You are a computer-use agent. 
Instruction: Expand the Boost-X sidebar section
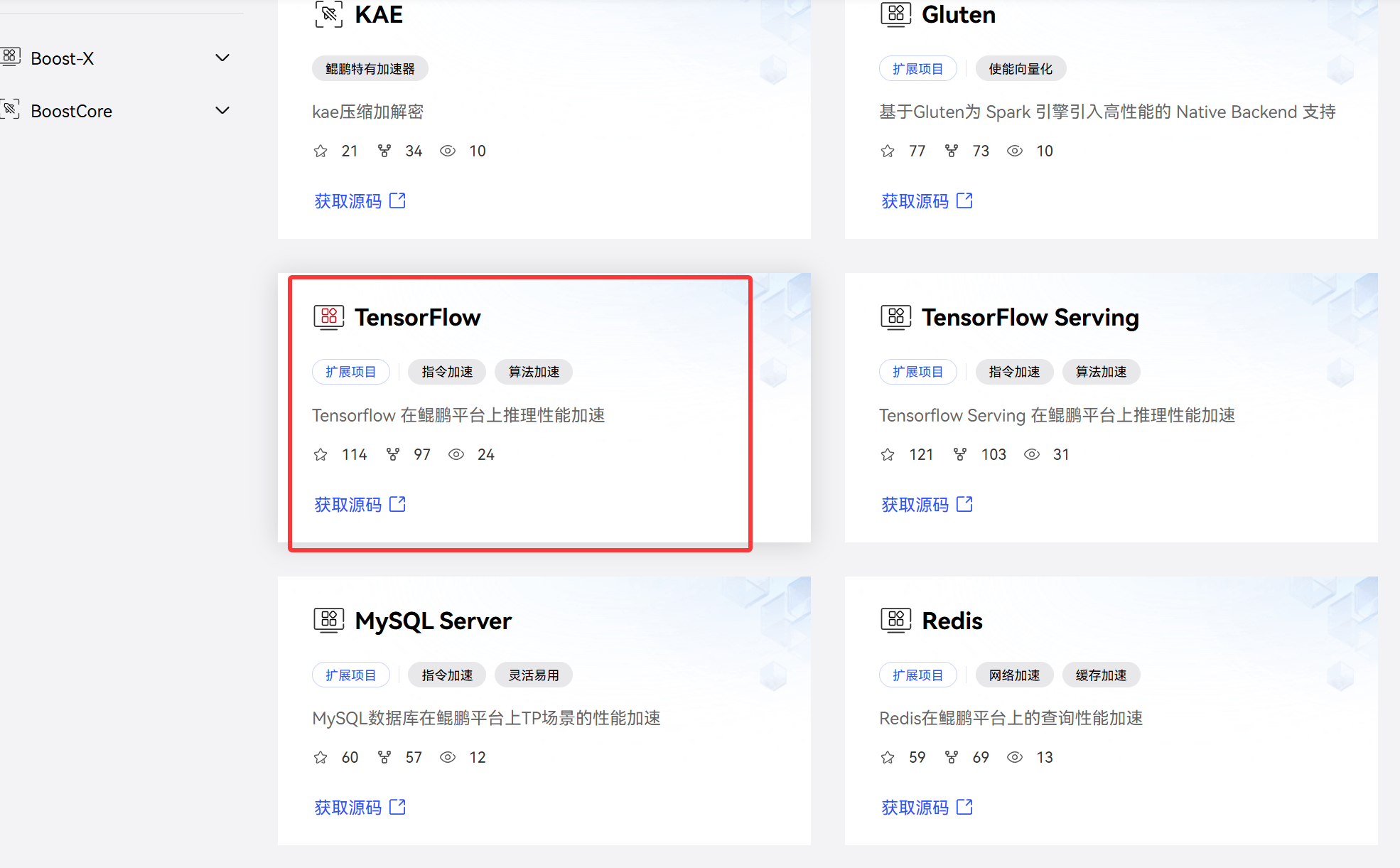click(x=222, y=58)
